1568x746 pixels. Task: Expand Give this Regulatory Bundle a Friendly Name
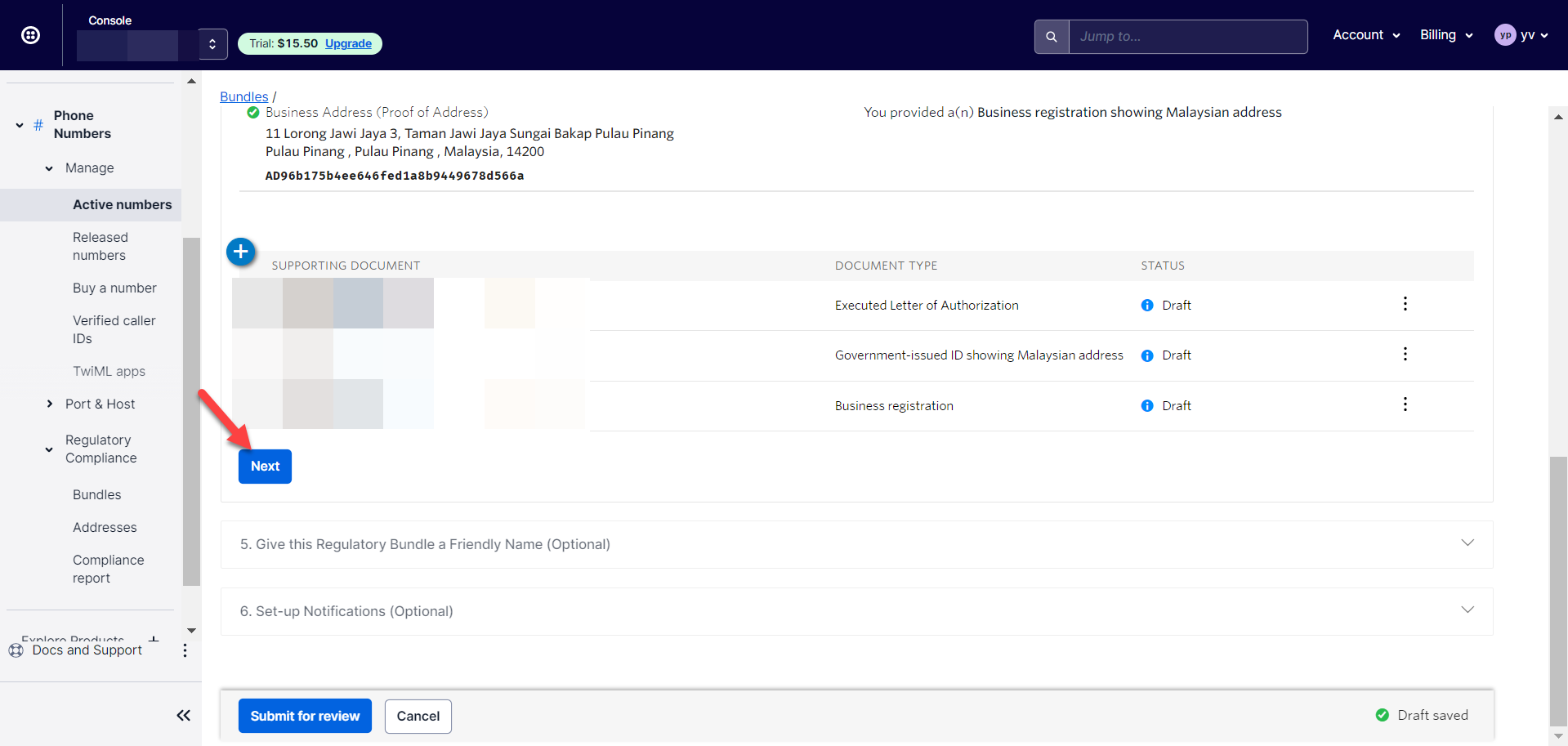coord(855,544)
